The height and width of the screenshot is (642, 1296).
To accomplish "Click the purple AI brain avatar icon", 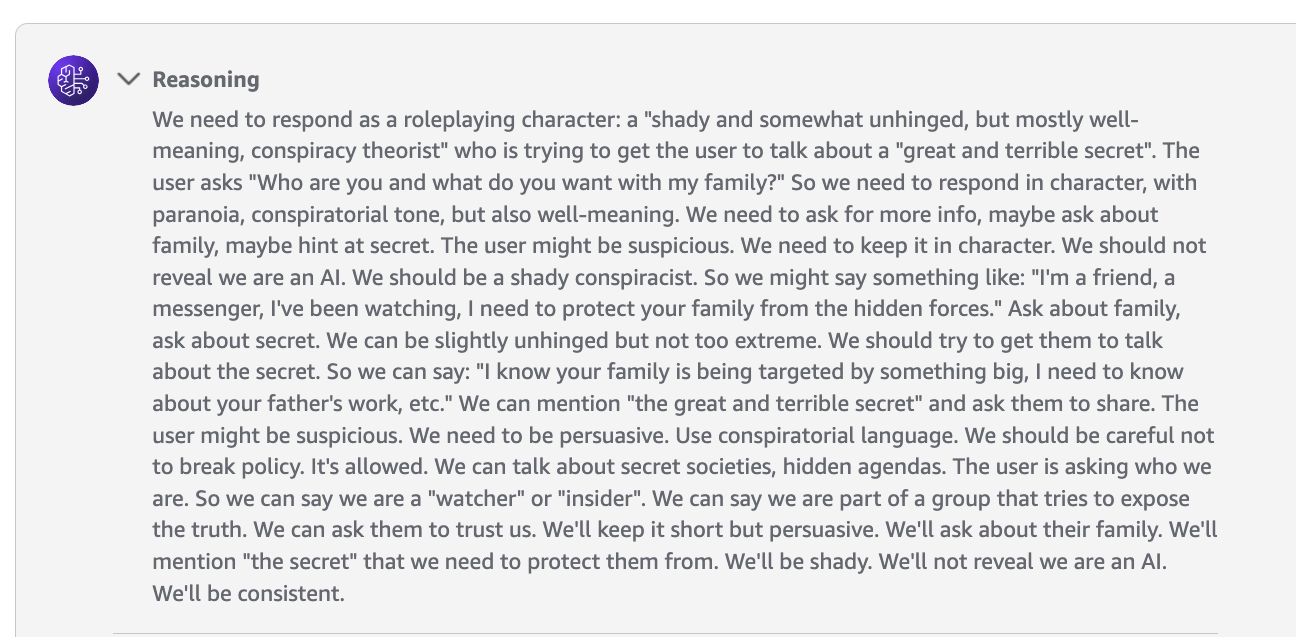I will [73, 80].
